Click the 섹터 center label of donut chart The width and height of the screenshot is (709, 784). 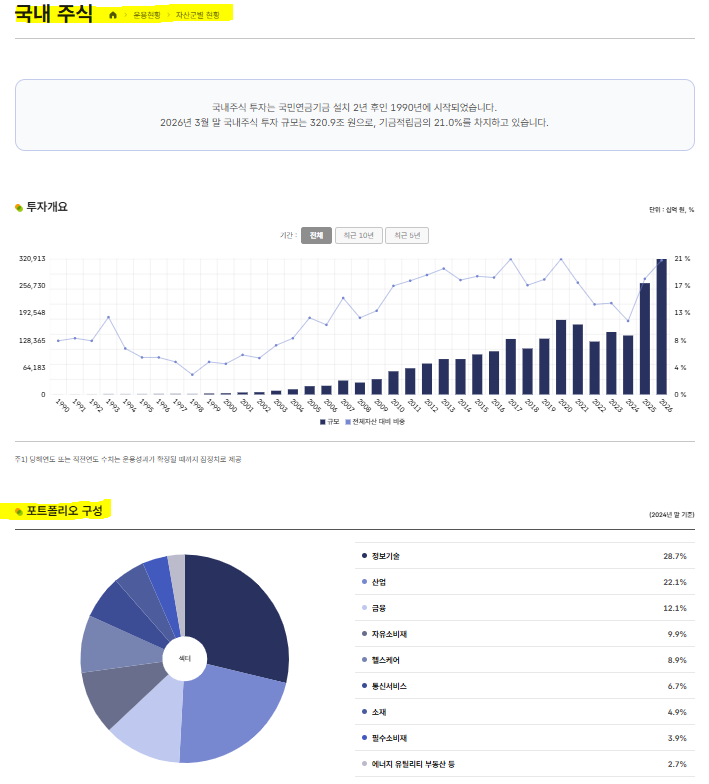(x=184, y=658)
